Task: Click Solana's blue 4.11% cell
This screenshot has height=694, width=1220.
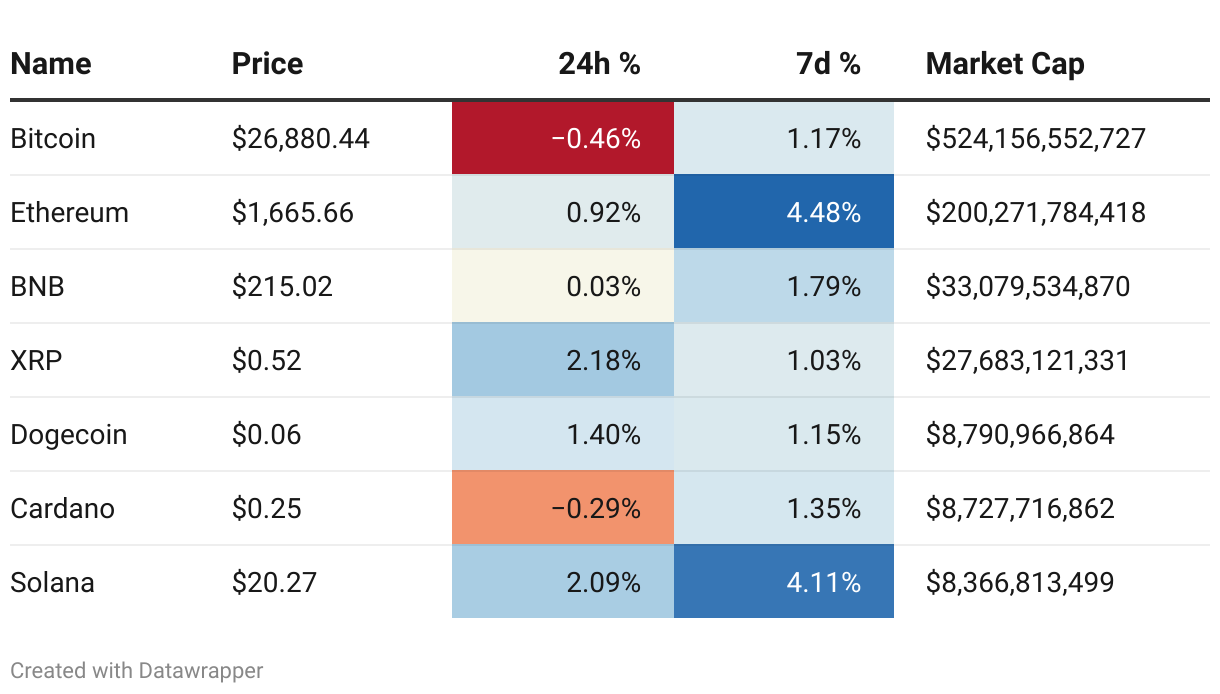Action: (784, 582)
